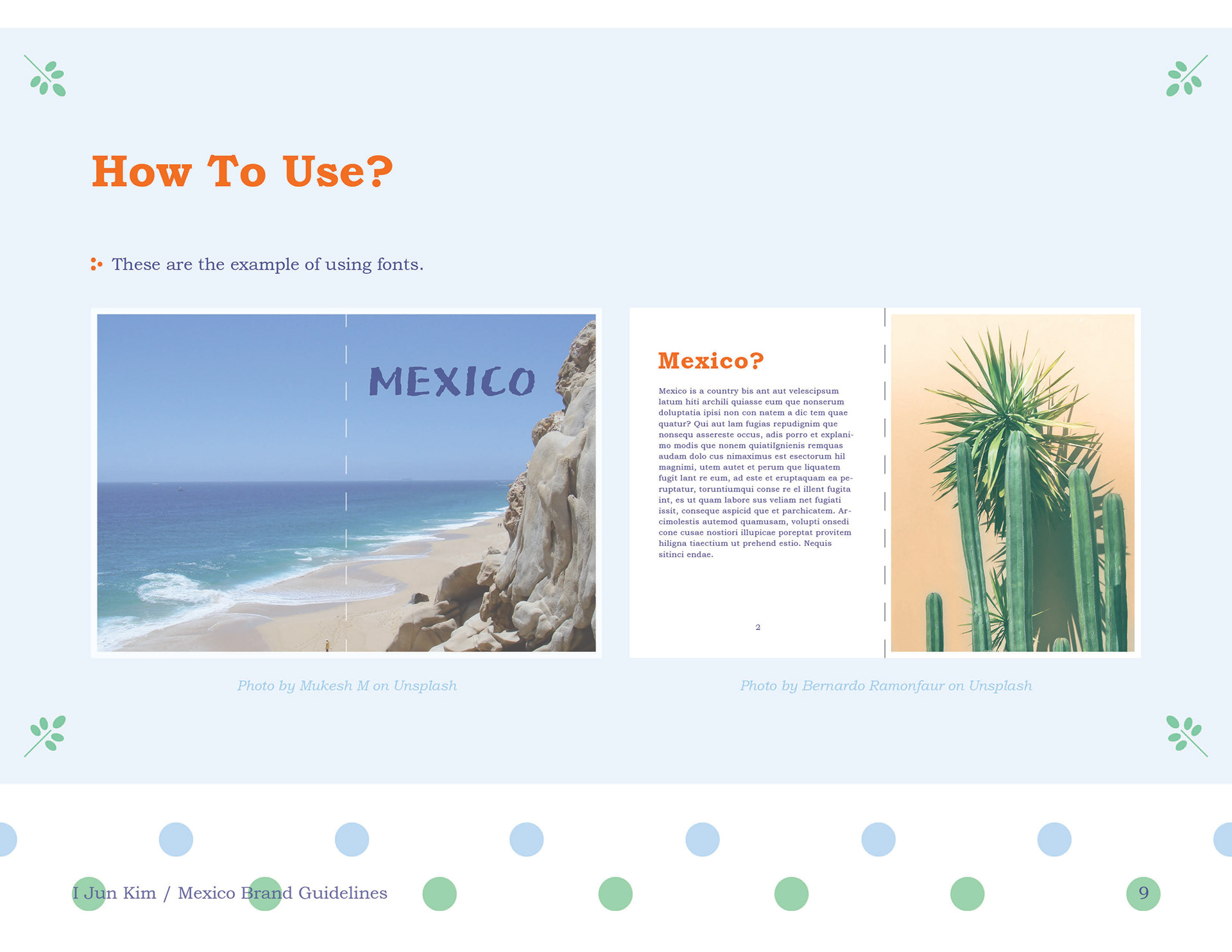Click the "How To Use?" heading
The image size is (1232, 952).
coord(242,172)
